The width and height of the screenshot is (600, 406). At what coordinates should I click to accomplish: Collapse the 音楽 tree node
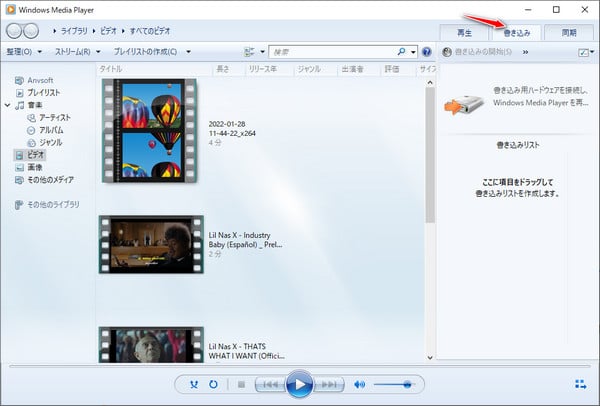click(x=7, y=105)
